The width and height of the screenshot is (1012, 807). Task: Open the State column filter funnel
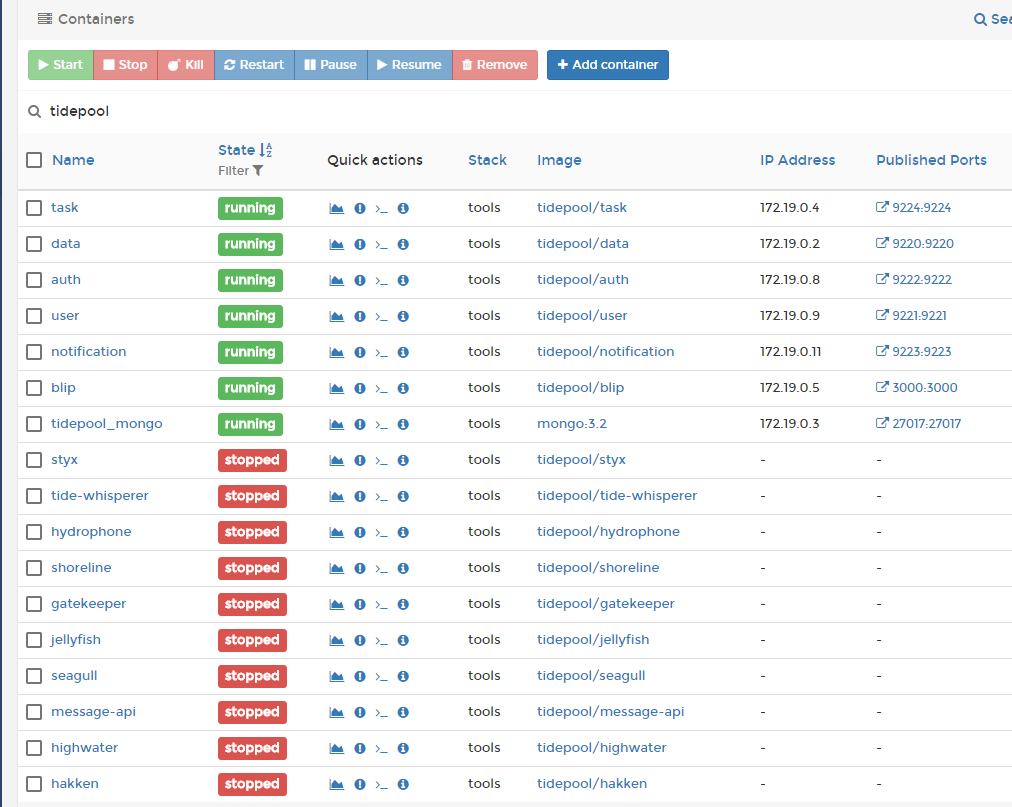258,171
